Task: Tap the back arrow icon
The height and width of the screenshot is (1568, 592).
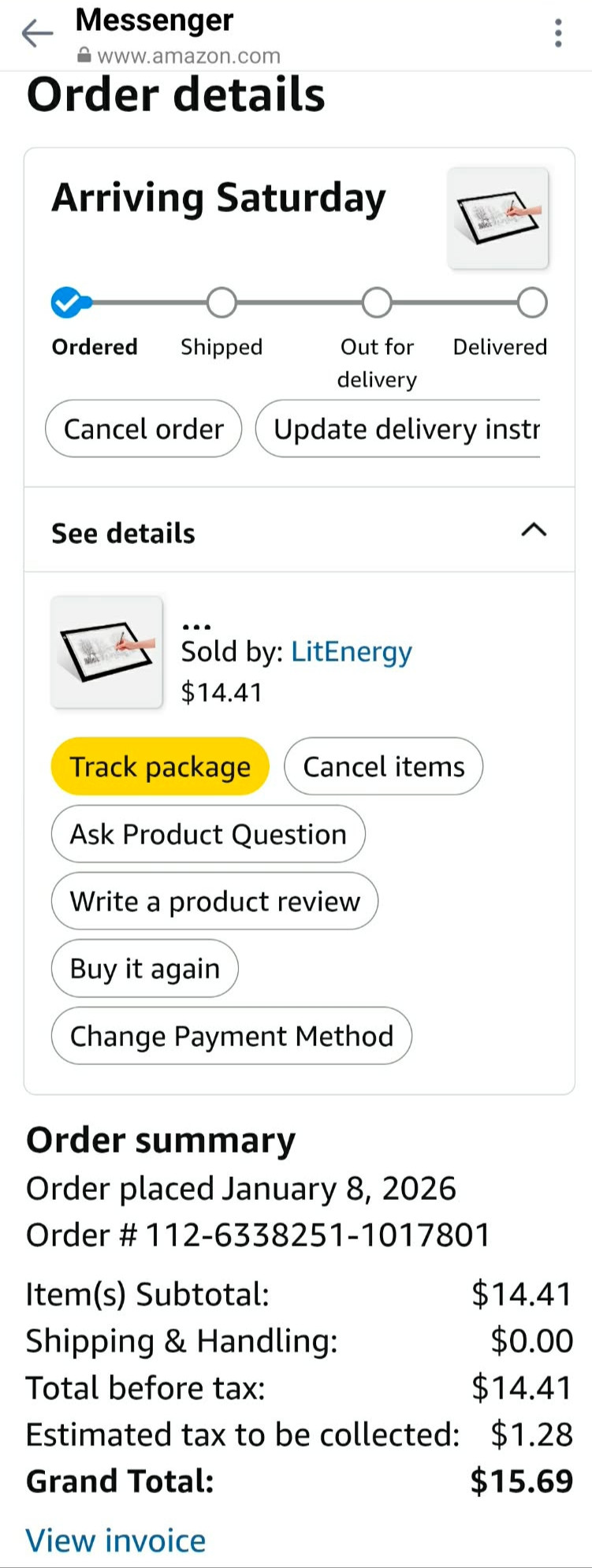Action: pyautogui.click(x=37, y=33)
